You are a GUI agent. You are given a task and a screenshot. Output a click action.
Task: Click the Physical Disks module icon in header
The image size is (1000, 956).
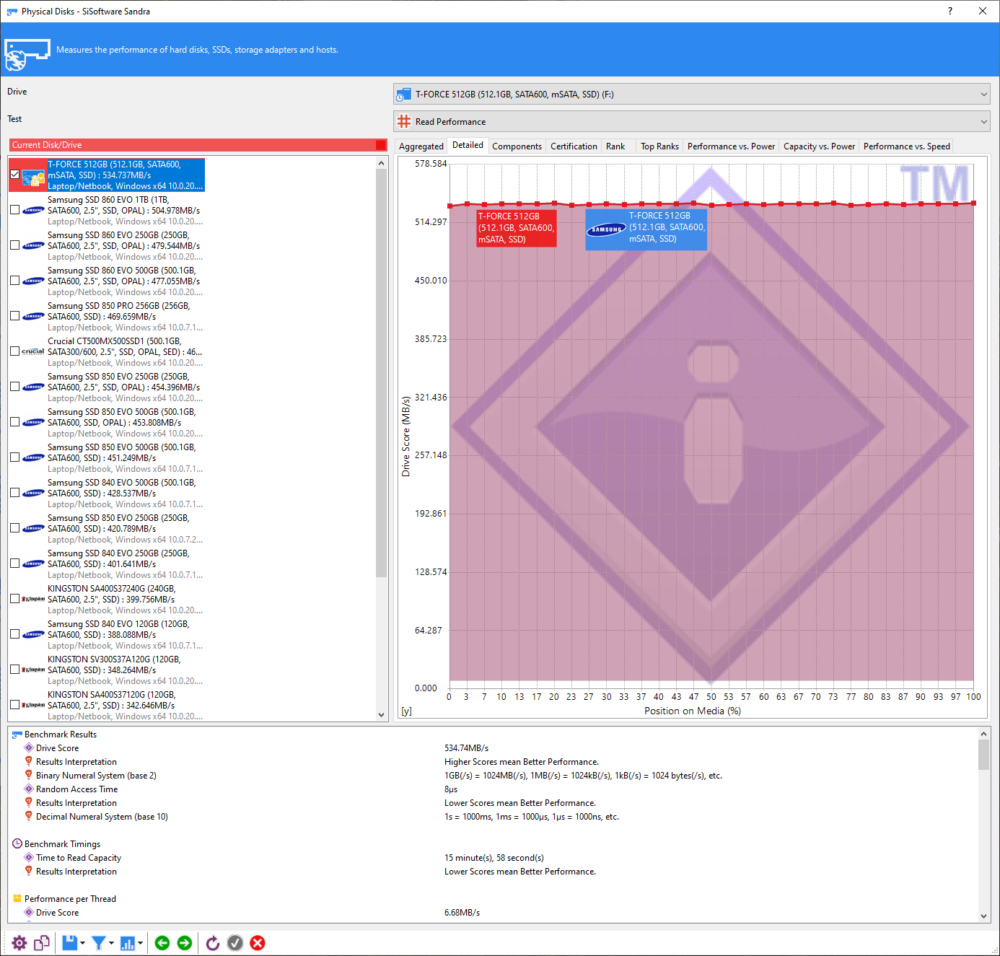pyautogui.click(x=27, y=55)
